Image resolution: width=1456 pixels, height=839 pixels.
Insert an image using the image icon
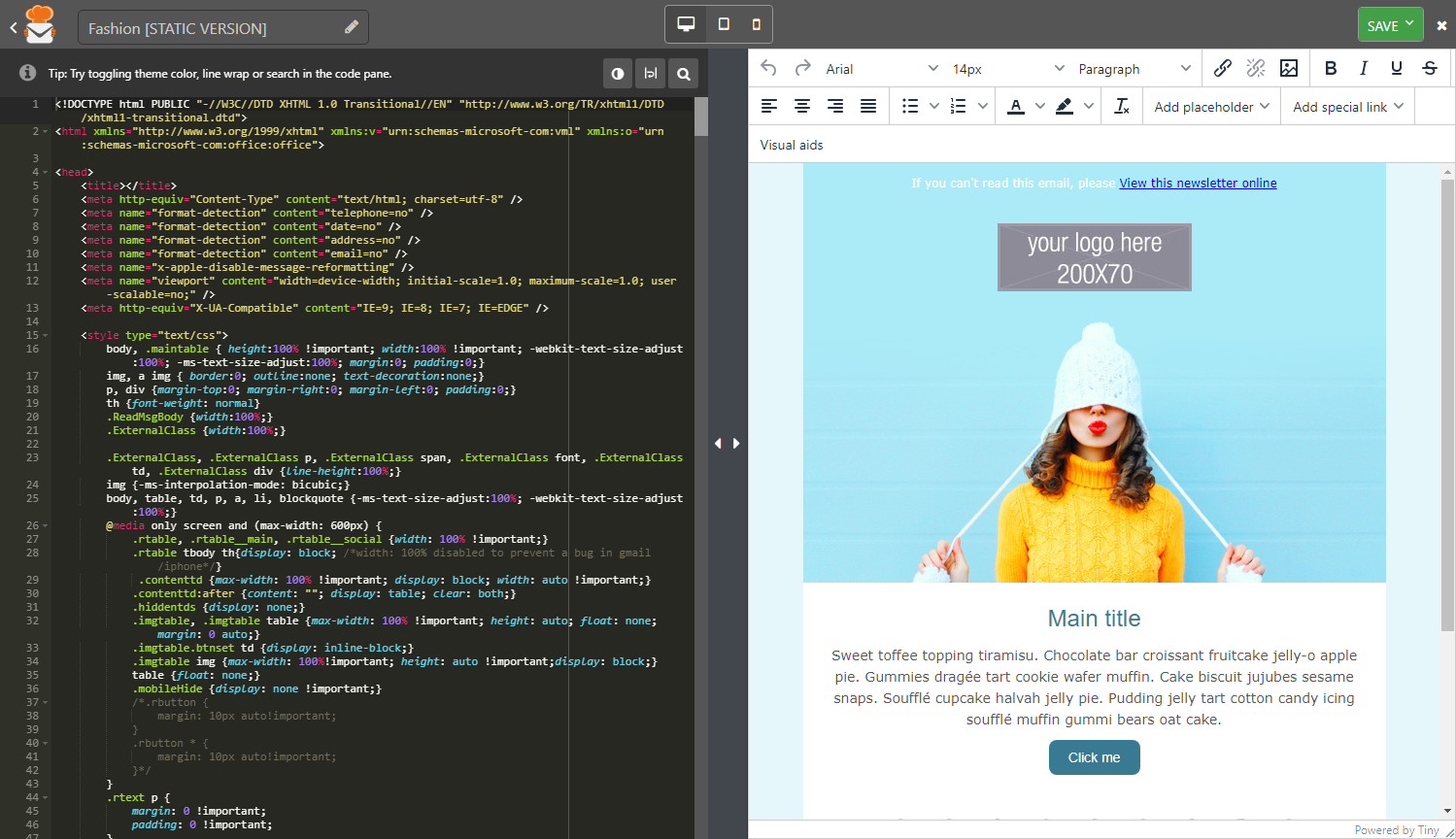pos(1289,68)
